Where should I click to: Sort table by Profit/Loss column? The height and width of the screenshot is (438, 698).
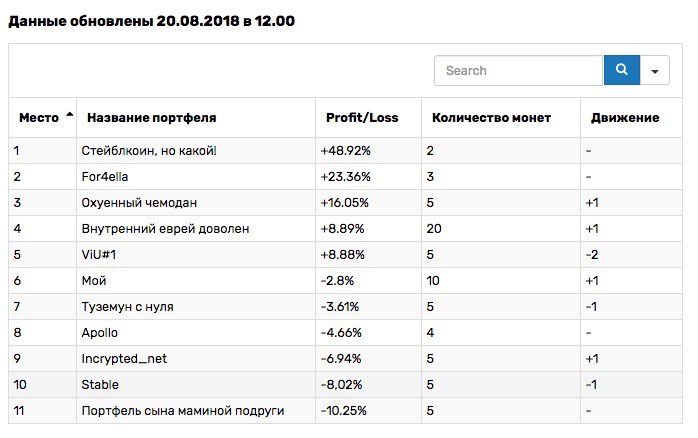point(362,118)
